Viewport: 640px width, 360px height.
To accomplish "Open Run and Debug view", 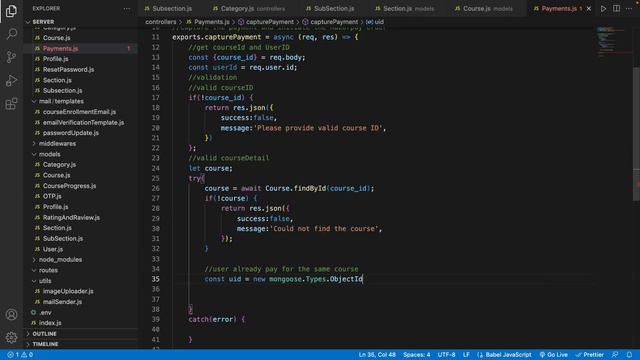I will (11, 80).
